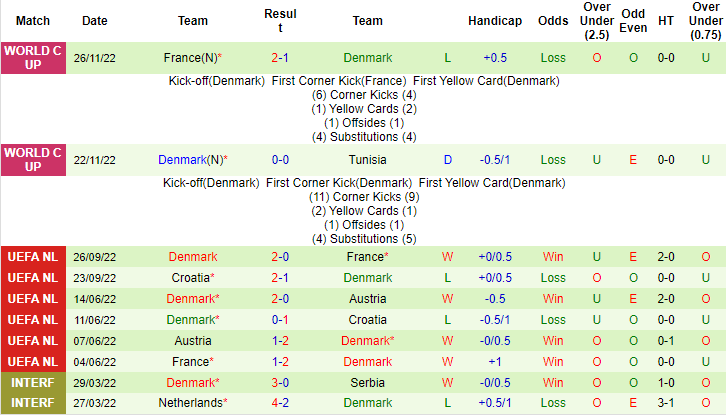Click the Handicap column header
Image resolution: width=726 pixels, height=415 pixels.
[494, 21]
